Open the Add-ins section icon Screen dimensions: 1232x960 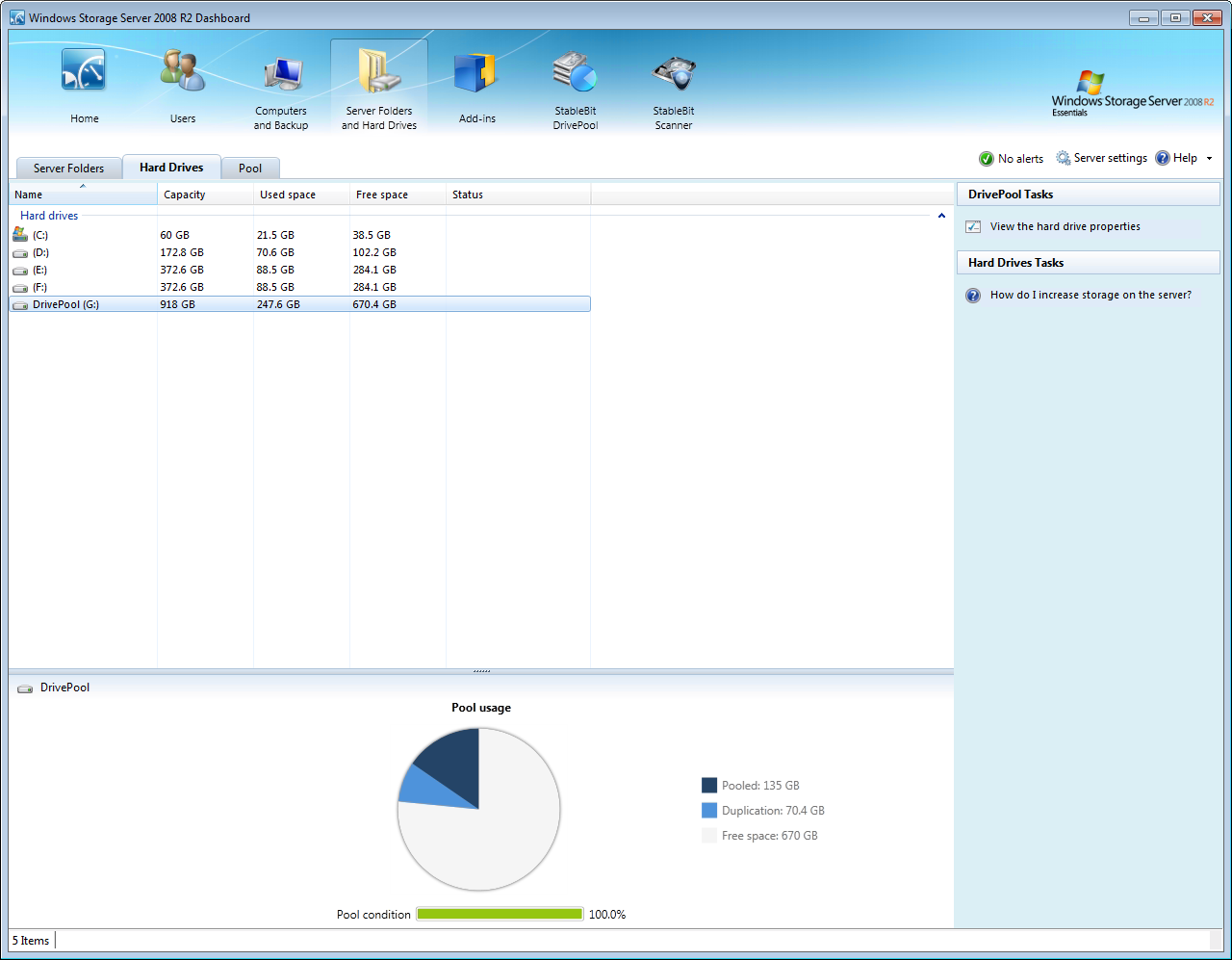coord(475,72)
